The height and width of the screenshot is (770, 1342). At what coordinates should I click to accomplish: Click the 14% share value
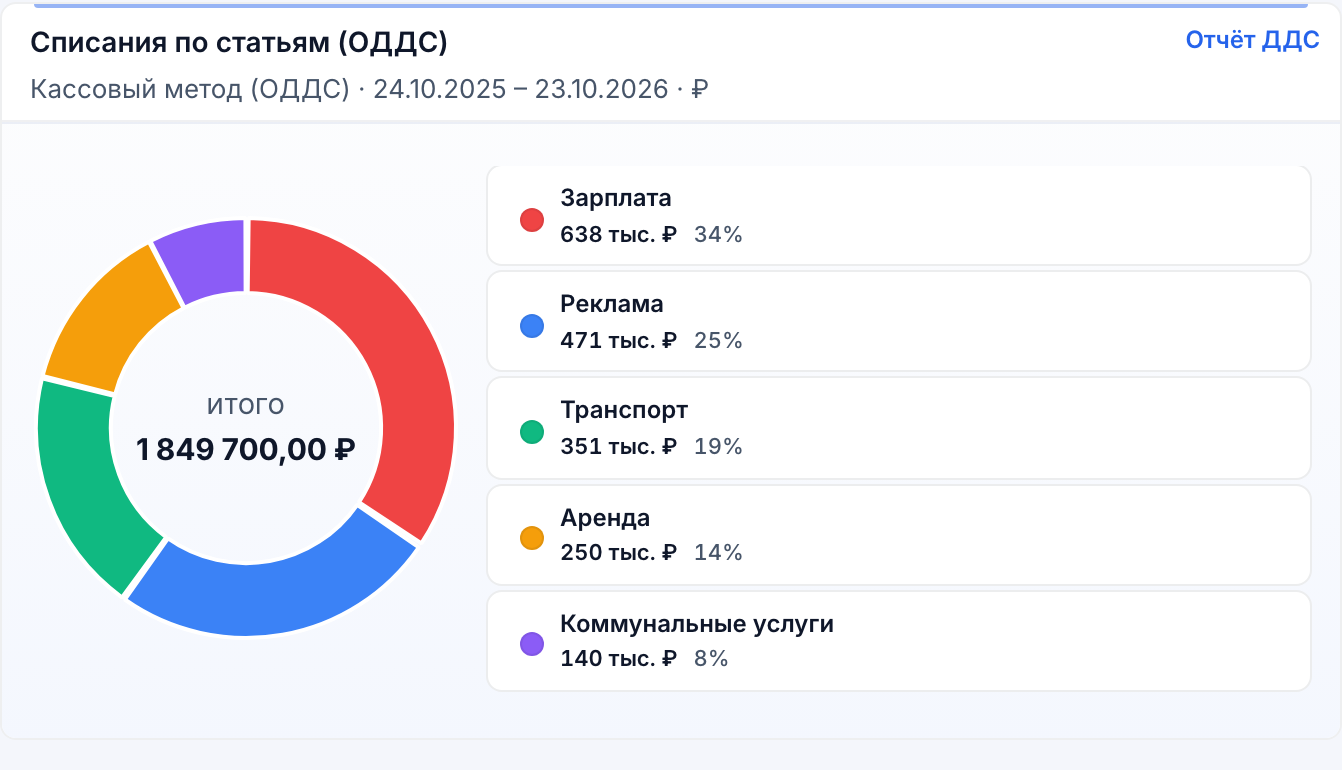(x=718, y=553)
